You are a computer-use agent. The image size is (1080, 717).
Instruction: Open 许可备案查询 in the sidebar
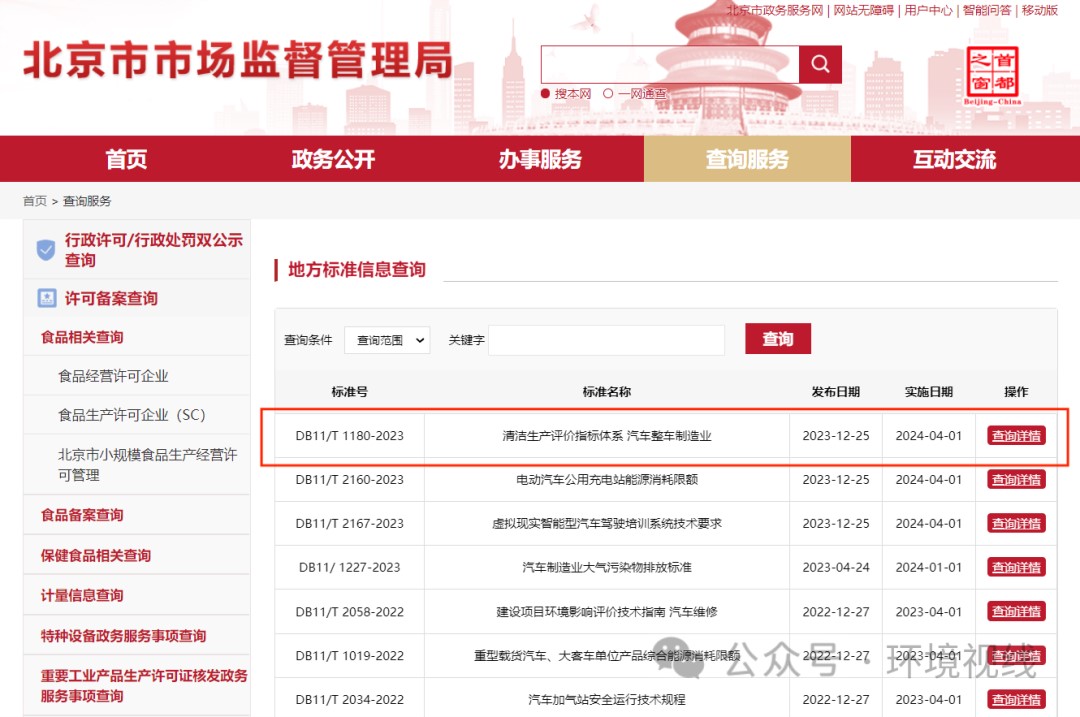[111, 298]
